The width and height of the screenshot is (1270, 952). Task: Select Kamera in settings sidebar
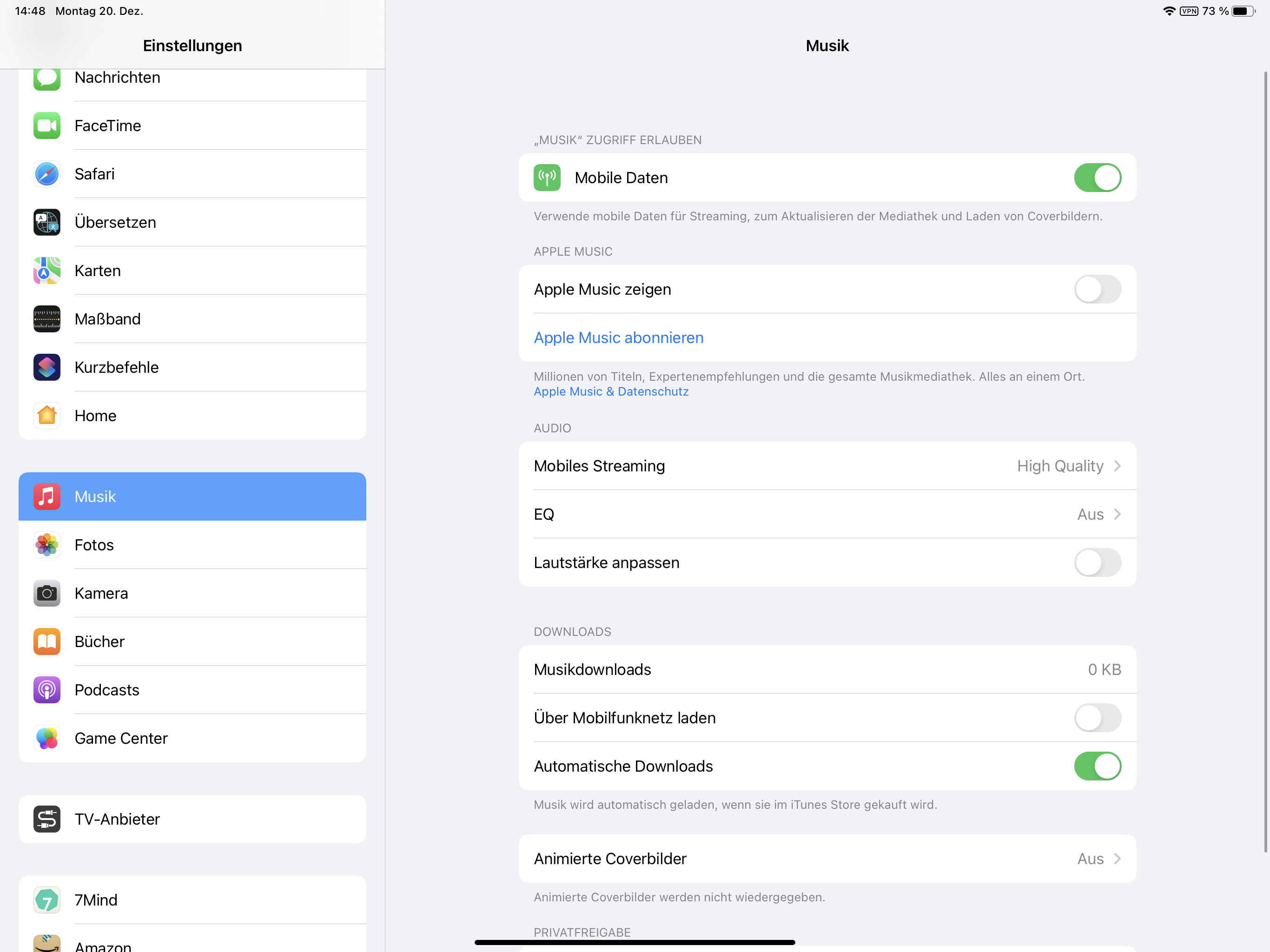pos(101,593)
